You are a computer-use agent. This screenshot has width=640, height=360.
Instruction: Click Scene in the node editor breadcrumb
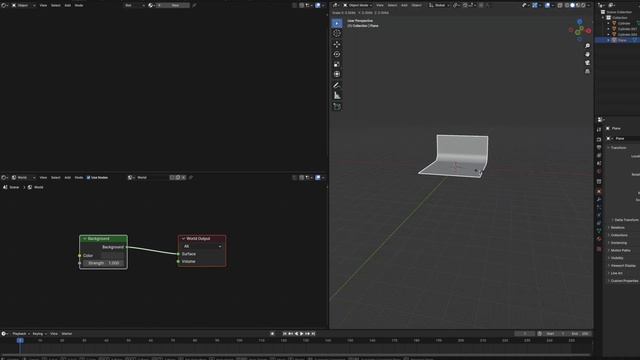pos(14,187)
